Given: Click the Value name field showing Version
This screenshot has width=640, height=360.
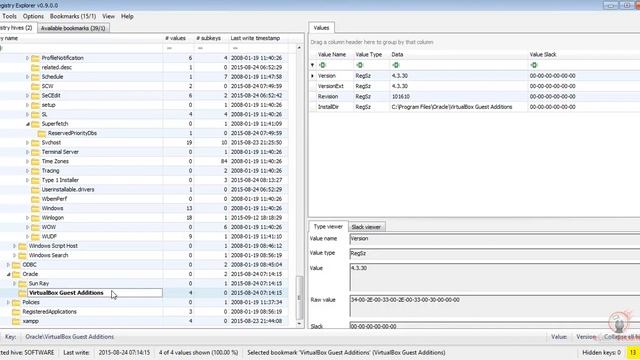Looking at the screenshot, I should [x=495, y=239].
